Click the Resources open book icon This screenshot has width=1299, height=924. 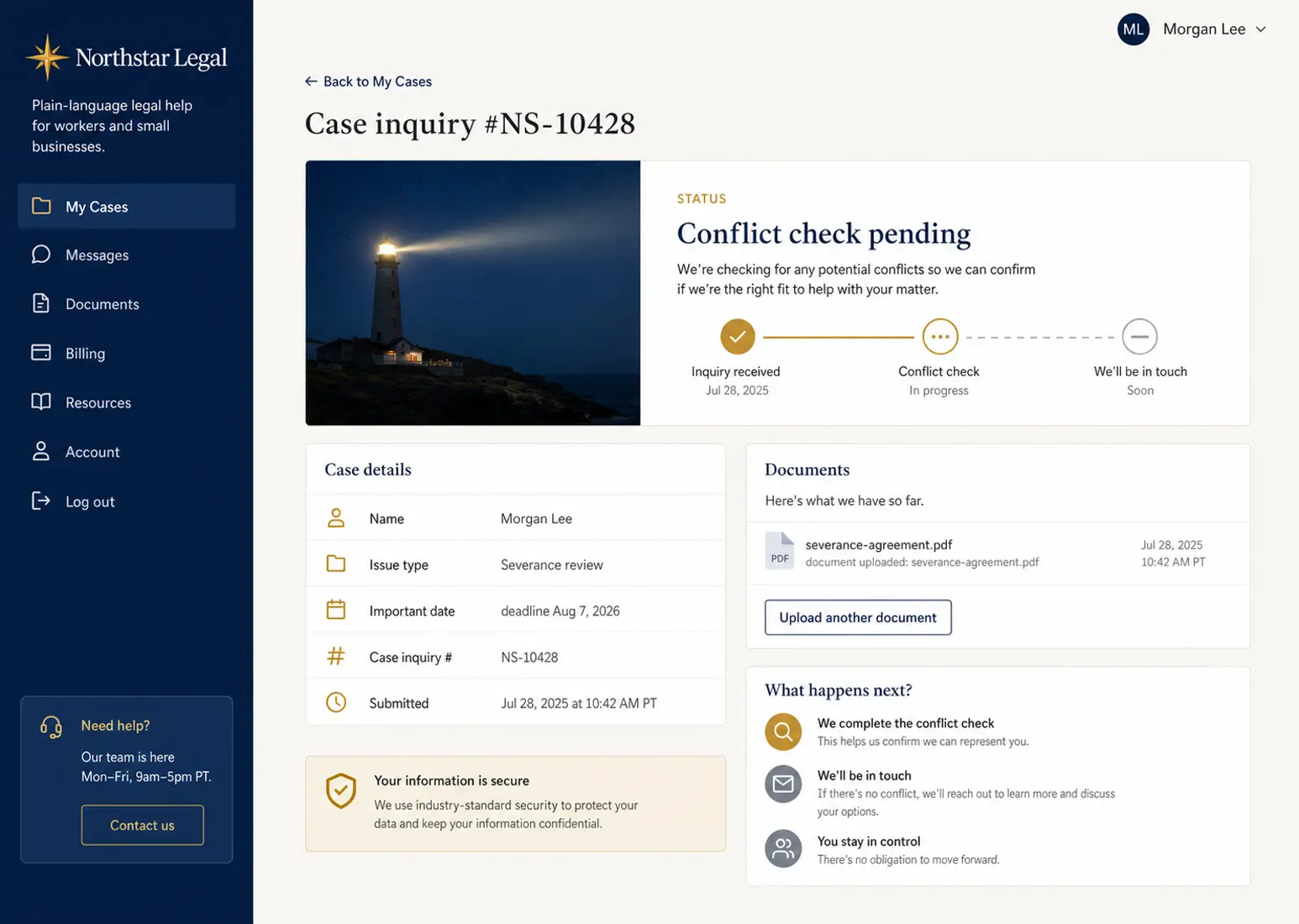click(41, 402)
